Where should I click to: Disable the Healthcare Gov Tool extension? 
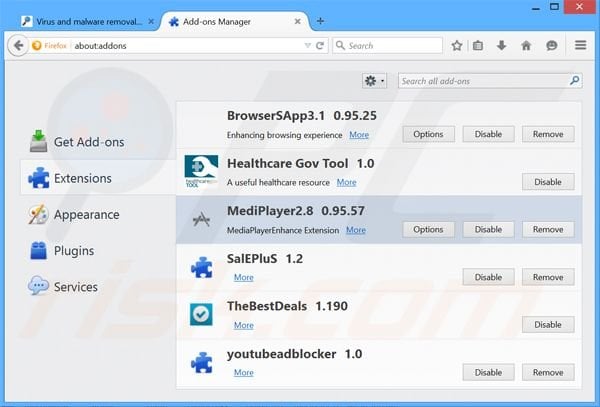click(x=548, y=182)
